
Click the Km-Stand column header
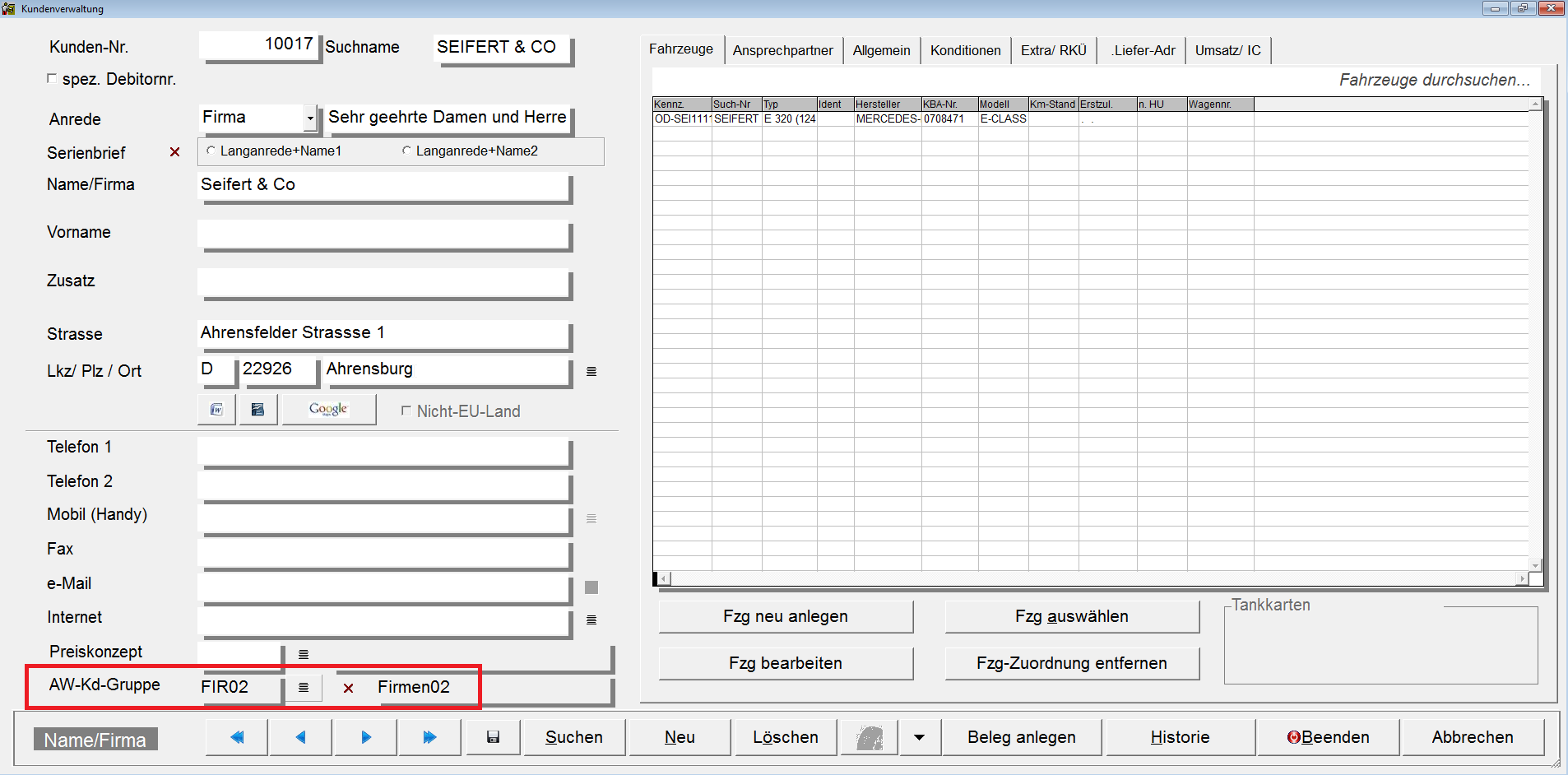pyautogui.click(x=1053, y=104)
